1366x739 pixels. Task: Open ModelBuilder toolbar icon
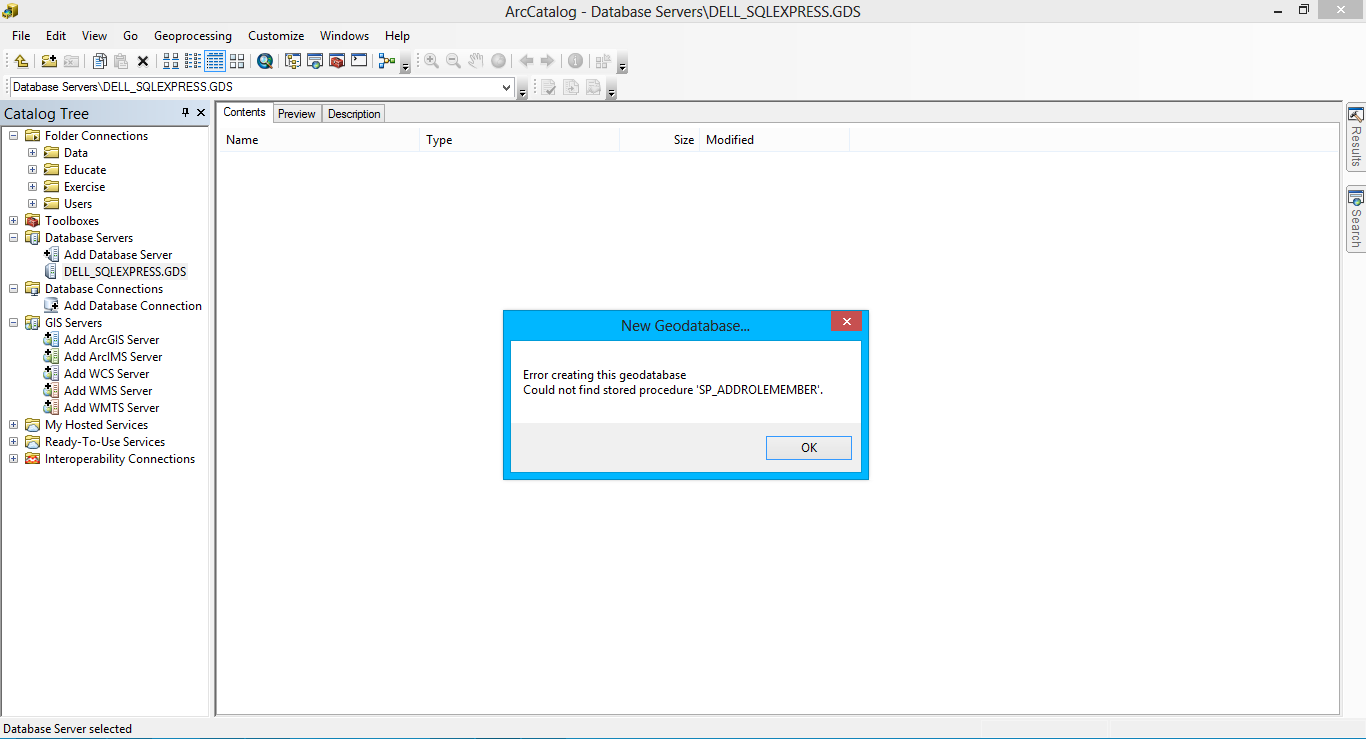click(387, 61)
